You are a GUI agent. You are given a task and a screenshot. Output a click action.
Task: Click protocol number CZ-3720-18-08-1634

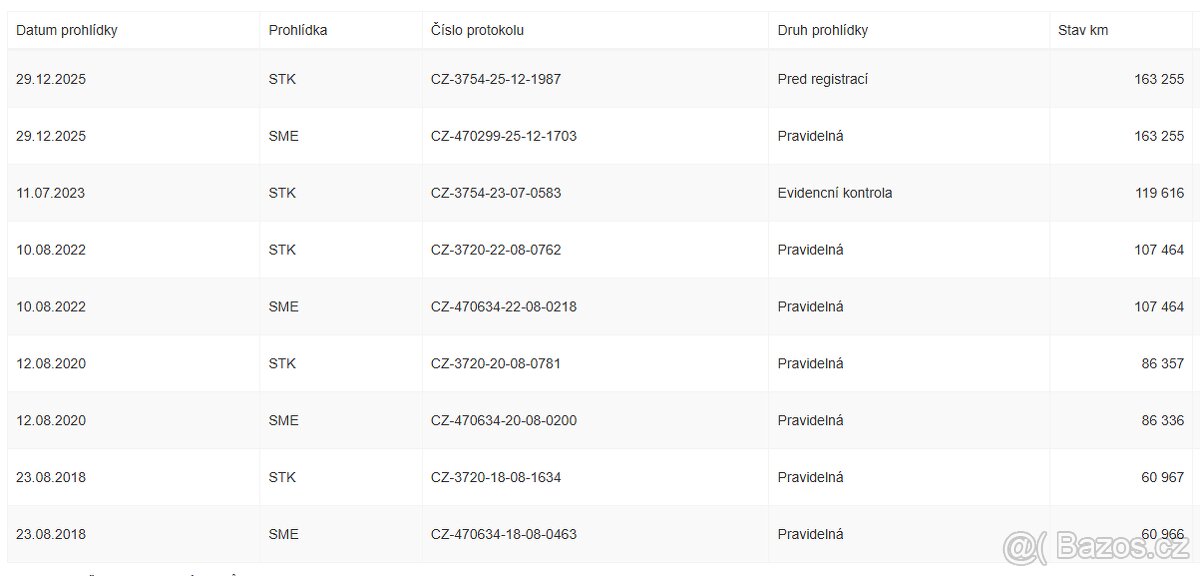tap(496, 478)
